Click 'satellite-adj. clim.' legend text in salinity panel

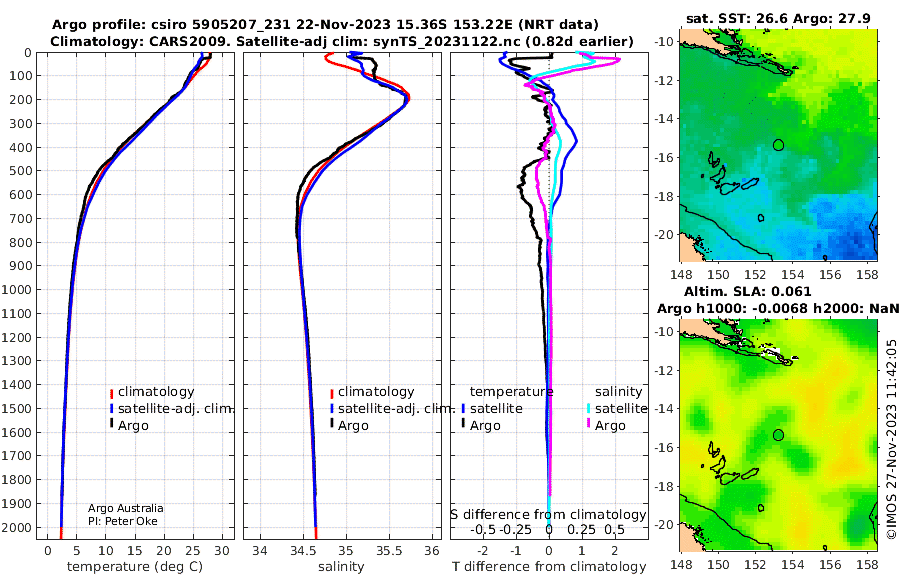coord(396,409)
